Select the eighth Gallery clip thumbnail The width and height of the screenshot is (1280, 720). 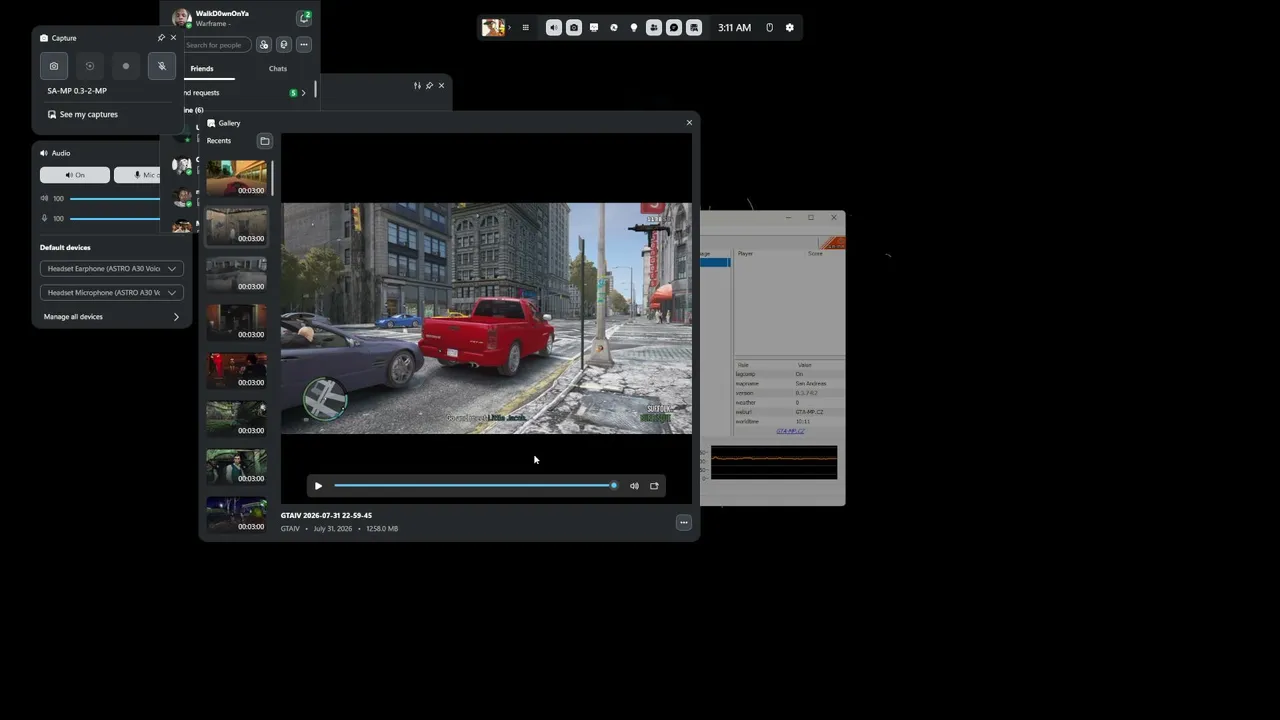pos(236,514)
